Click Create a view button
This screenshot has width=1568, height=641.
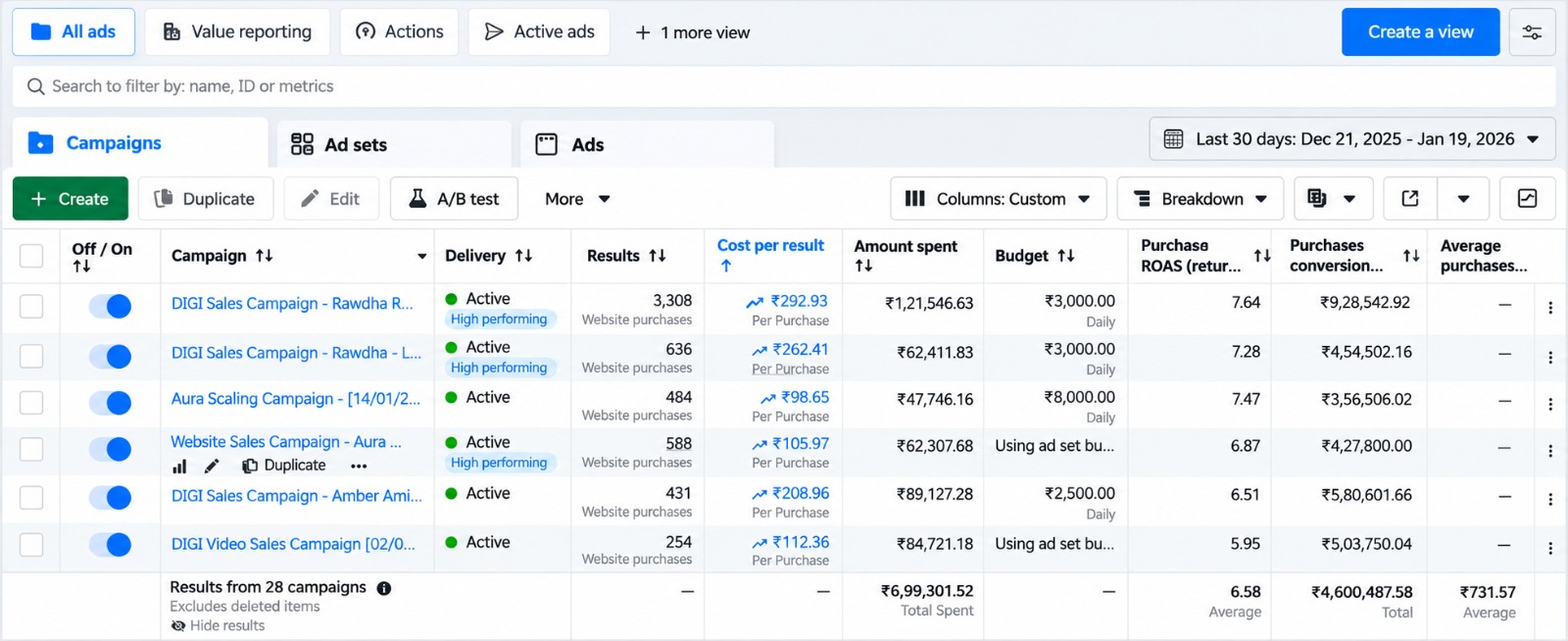(1421, 32)
